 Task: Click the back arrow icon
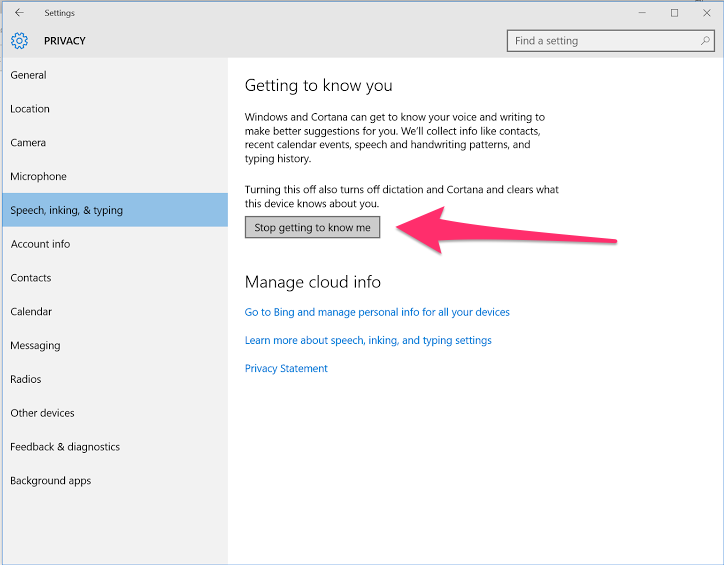click(19, 12)
